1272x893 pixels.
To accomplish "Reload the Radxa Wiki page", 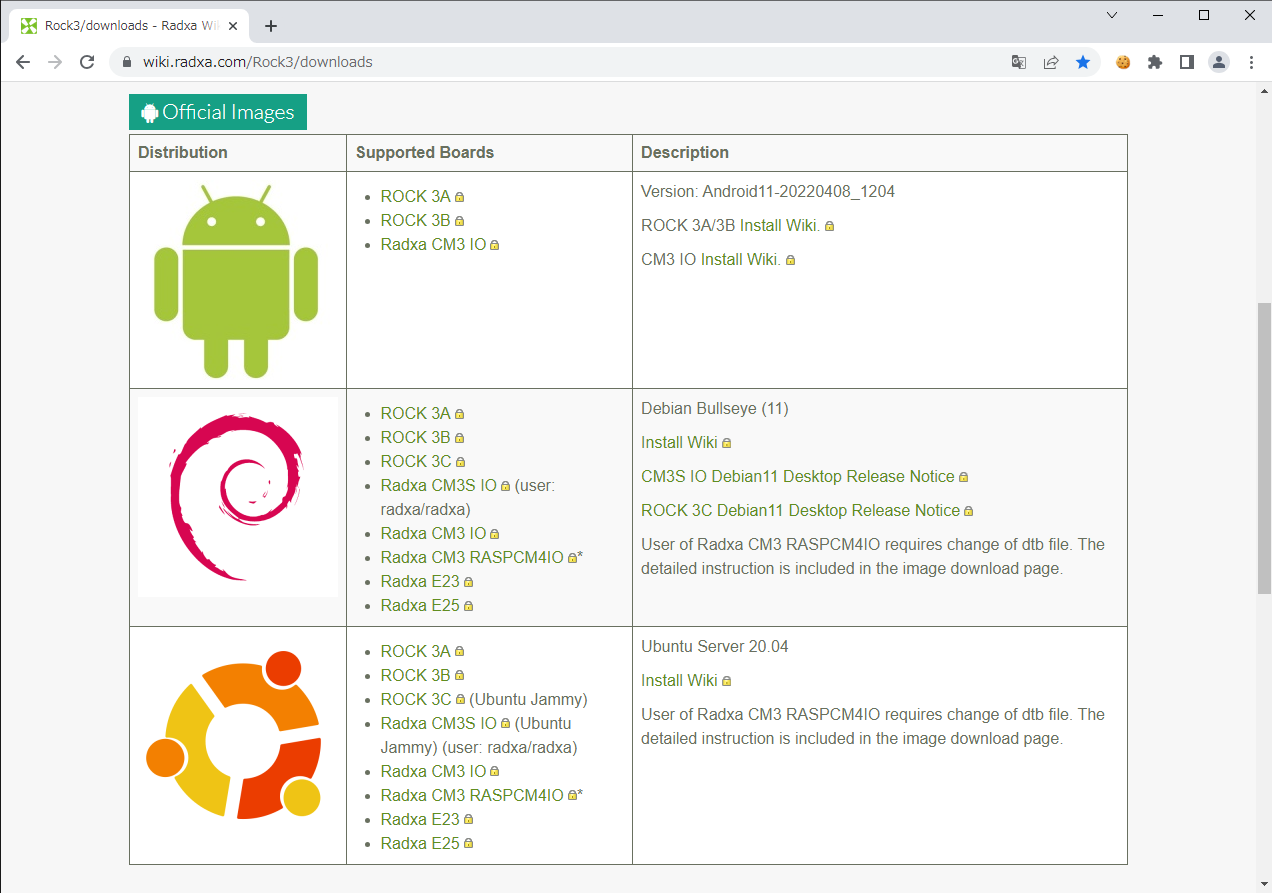I will point(87,62).
